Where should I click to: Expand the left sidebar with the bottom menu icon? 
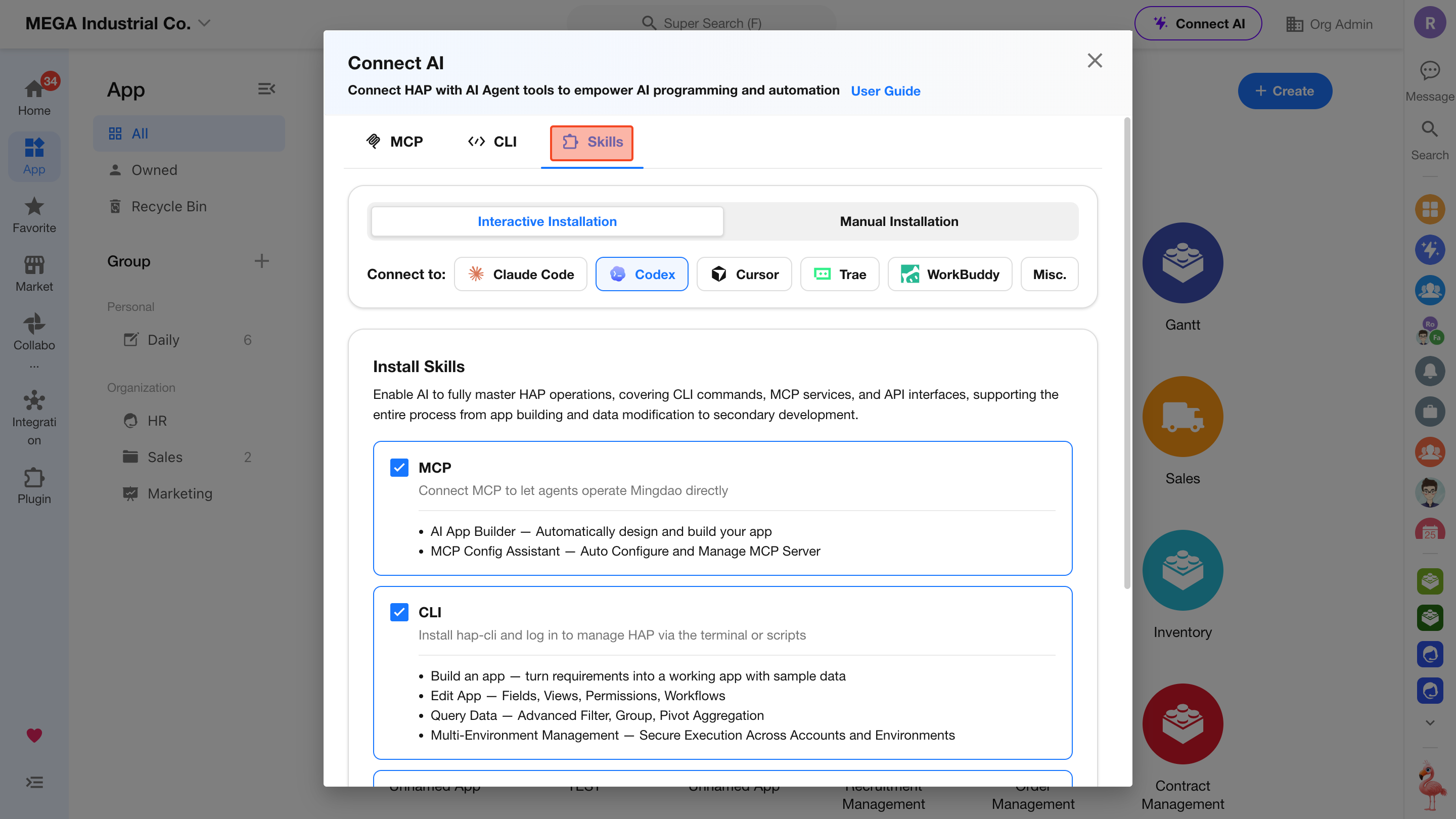point(34,782)
